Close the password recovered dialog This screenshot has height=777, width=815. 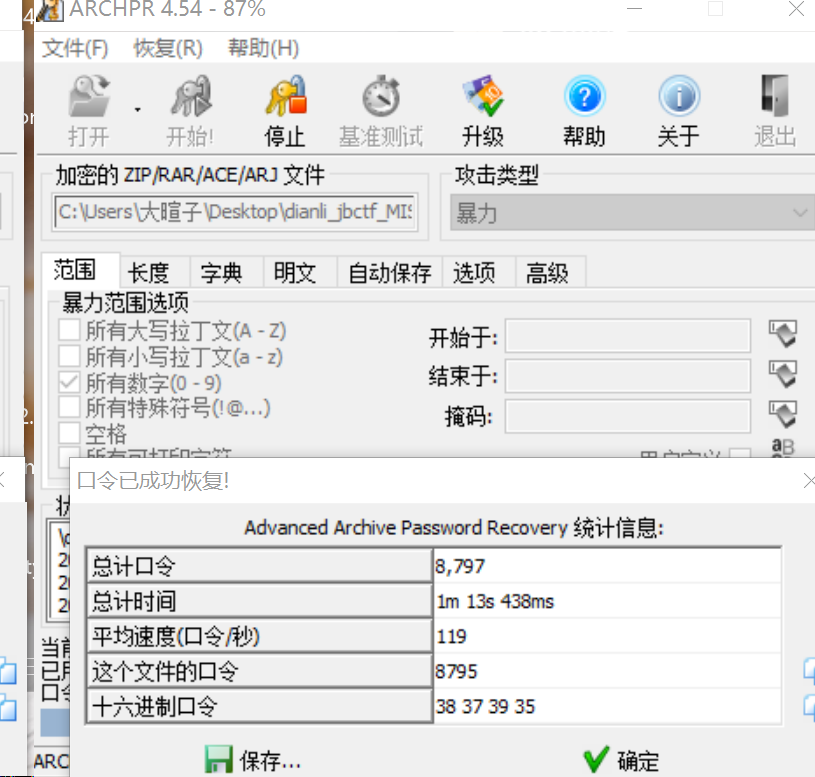(809, 481)
